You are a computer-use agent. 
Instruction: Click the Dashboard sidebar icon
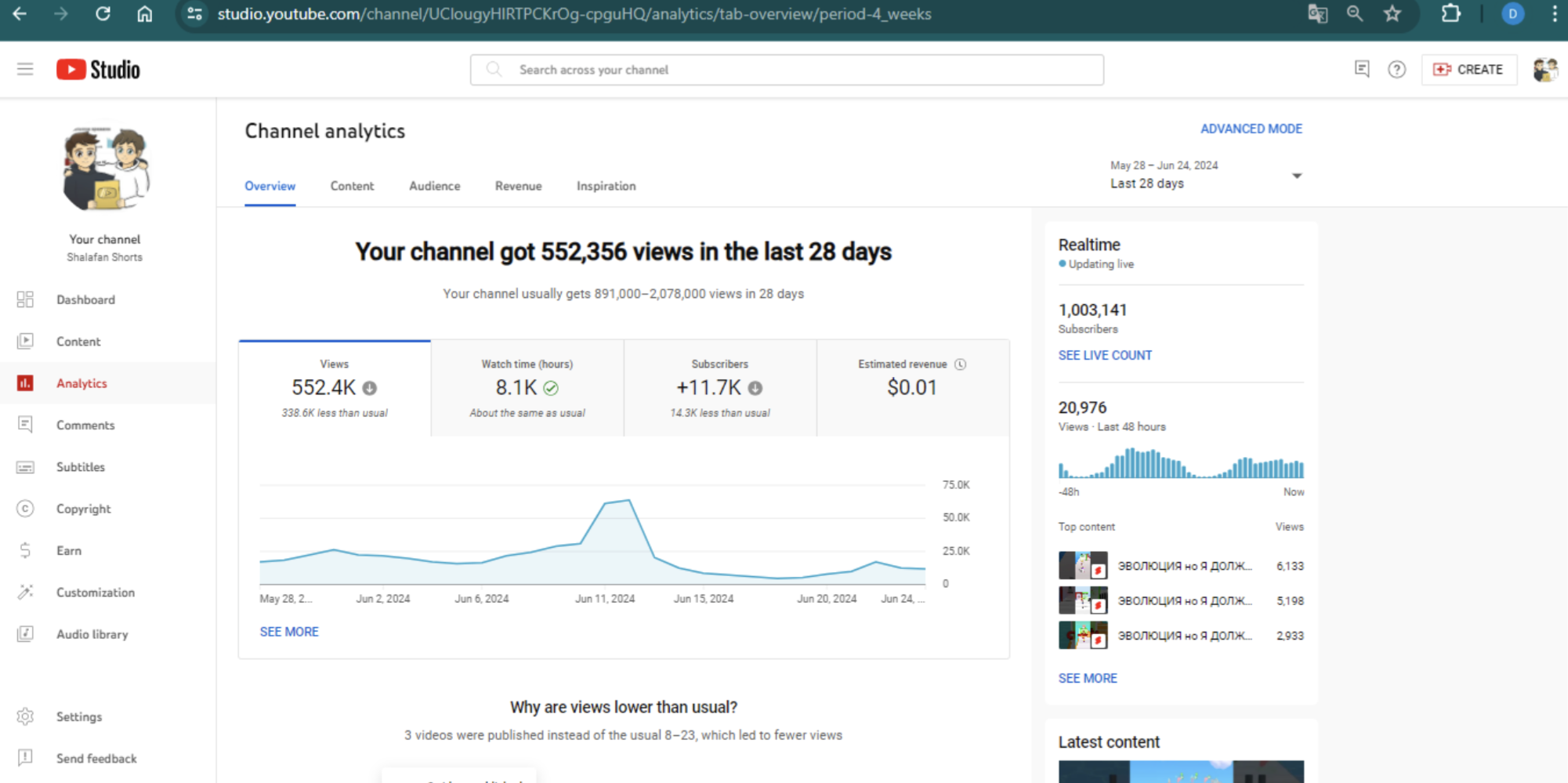point(25,299)
